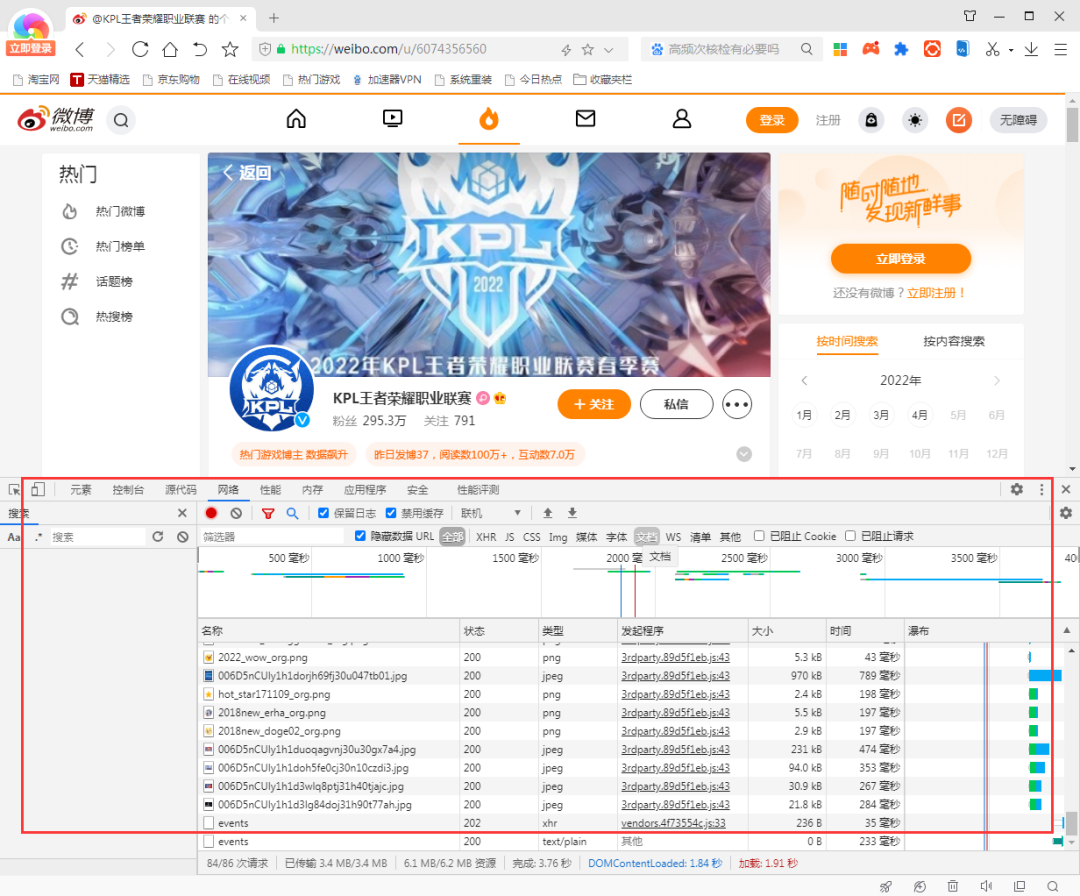Open the Weibo video icon
The height and width of the screenshot is (896, 1080).
pyautogui.click(x=393, y=119)
